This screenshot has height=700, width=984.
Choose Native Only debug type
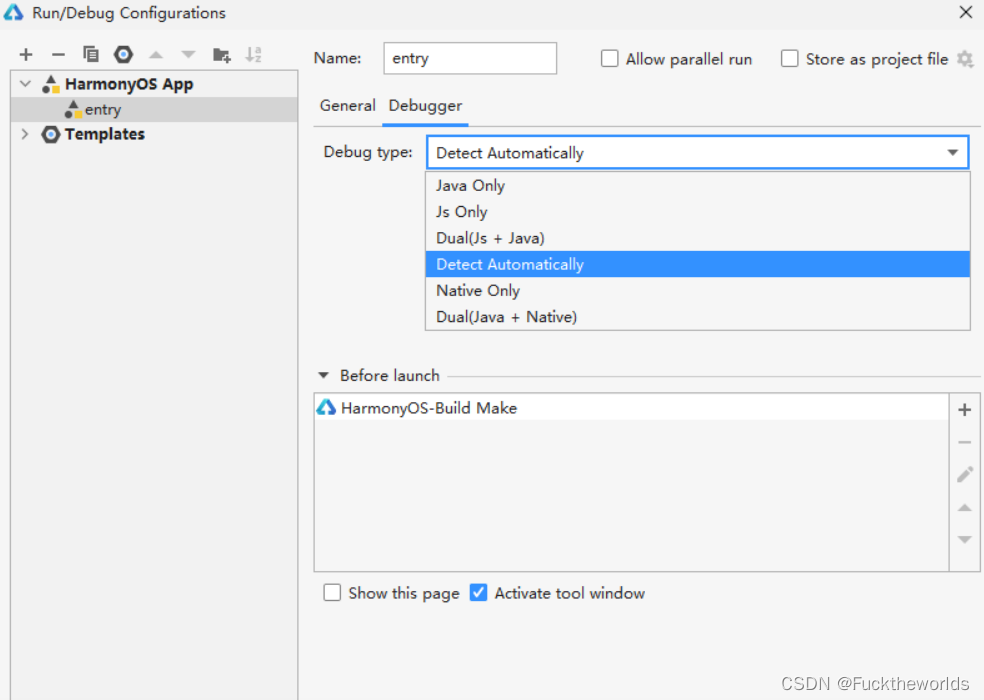(698, 291)
